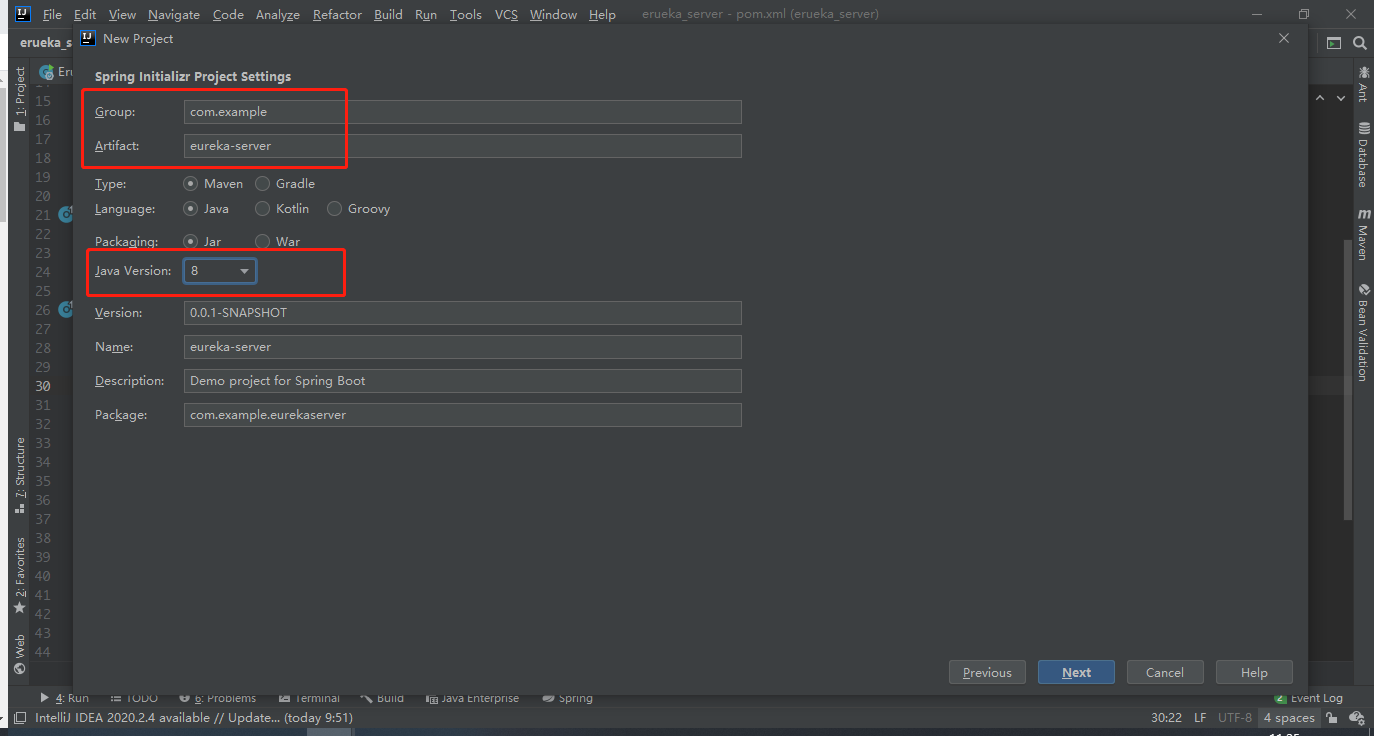Open the Edit menu
1374x736 pixels.
point(85,15)
